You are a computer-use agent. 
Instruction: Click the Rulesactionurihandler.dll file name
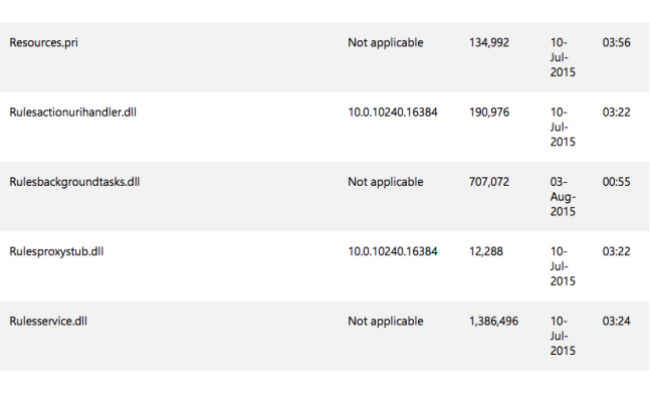[x=73, y=112]
